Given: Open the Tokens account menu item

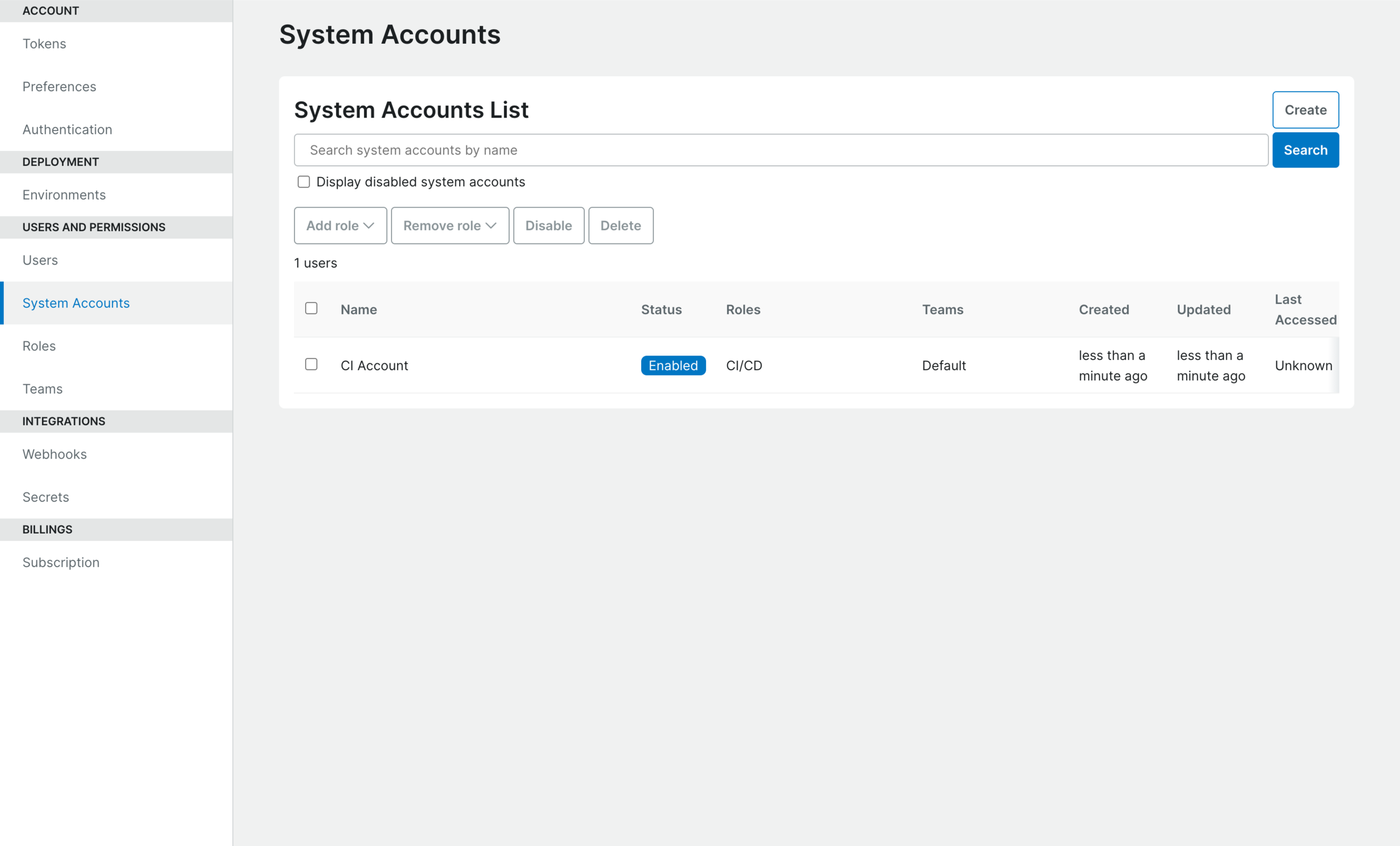Looking at the screenshot, I should [43, 43].
